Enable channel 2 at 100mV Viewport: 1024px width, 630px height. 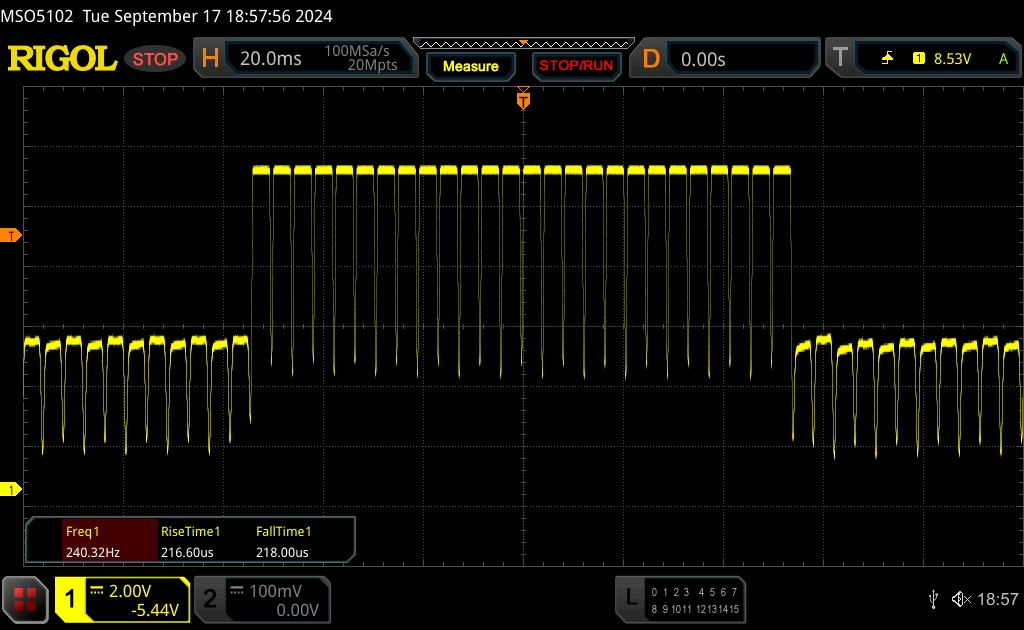tap(210, 599)
